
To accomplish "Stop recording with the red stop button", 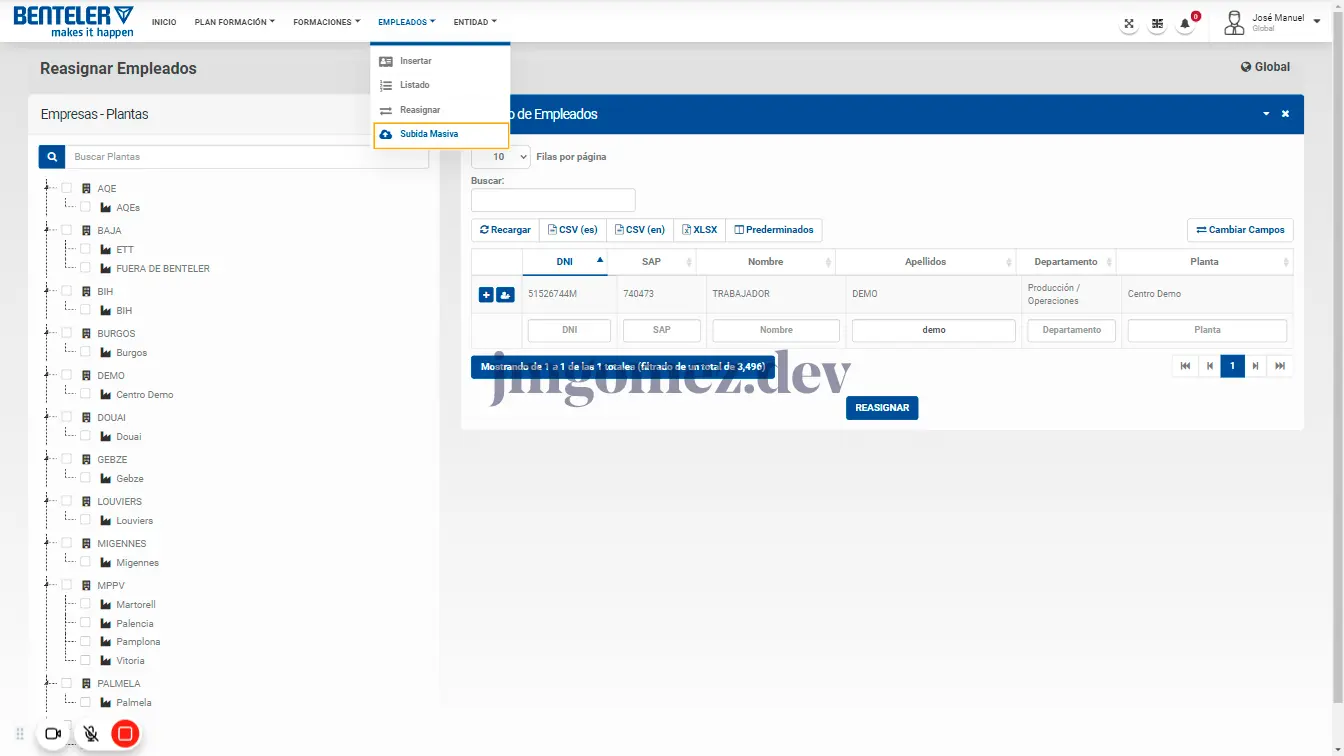I will click(125, 734).
